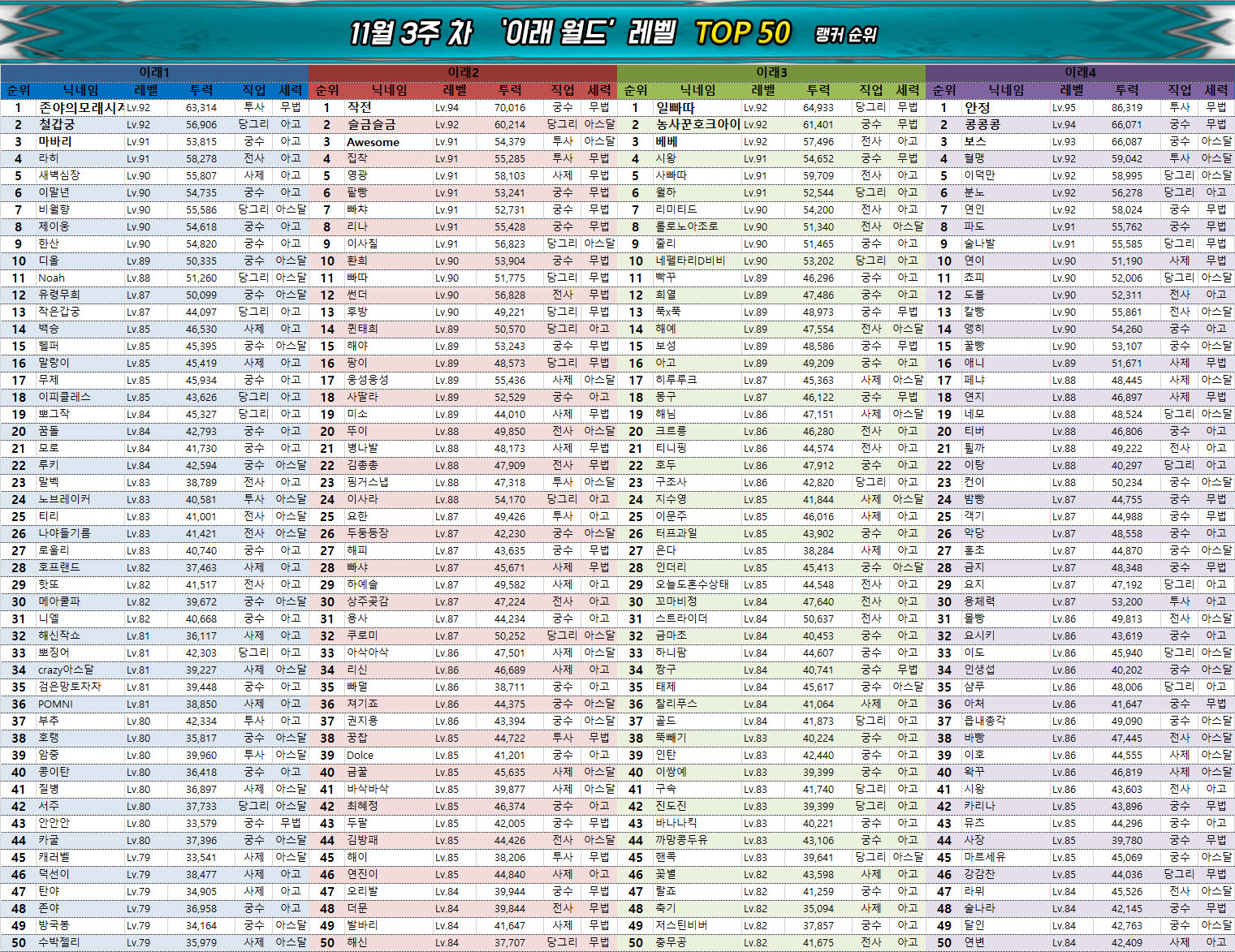Click the 86,319 power value in 이래4
The width and height of the screenshot is (1235, 952).
[1126, 107]
